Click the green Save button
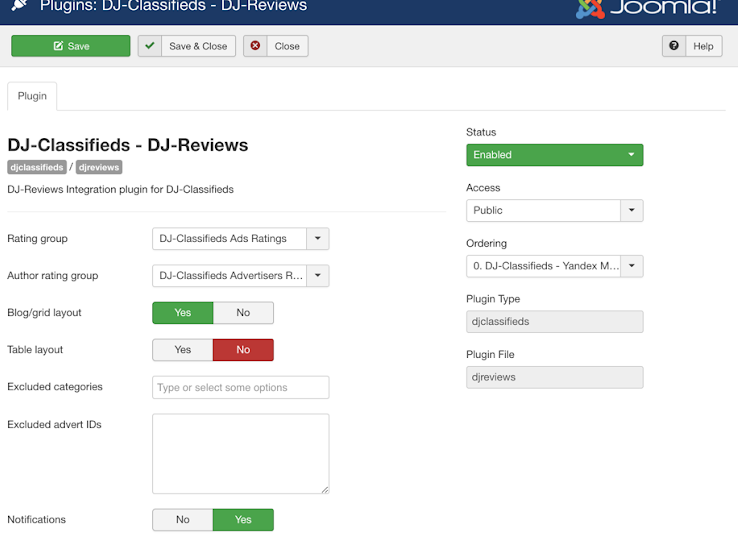Screen dimensions: 738x551 [71, 46]
